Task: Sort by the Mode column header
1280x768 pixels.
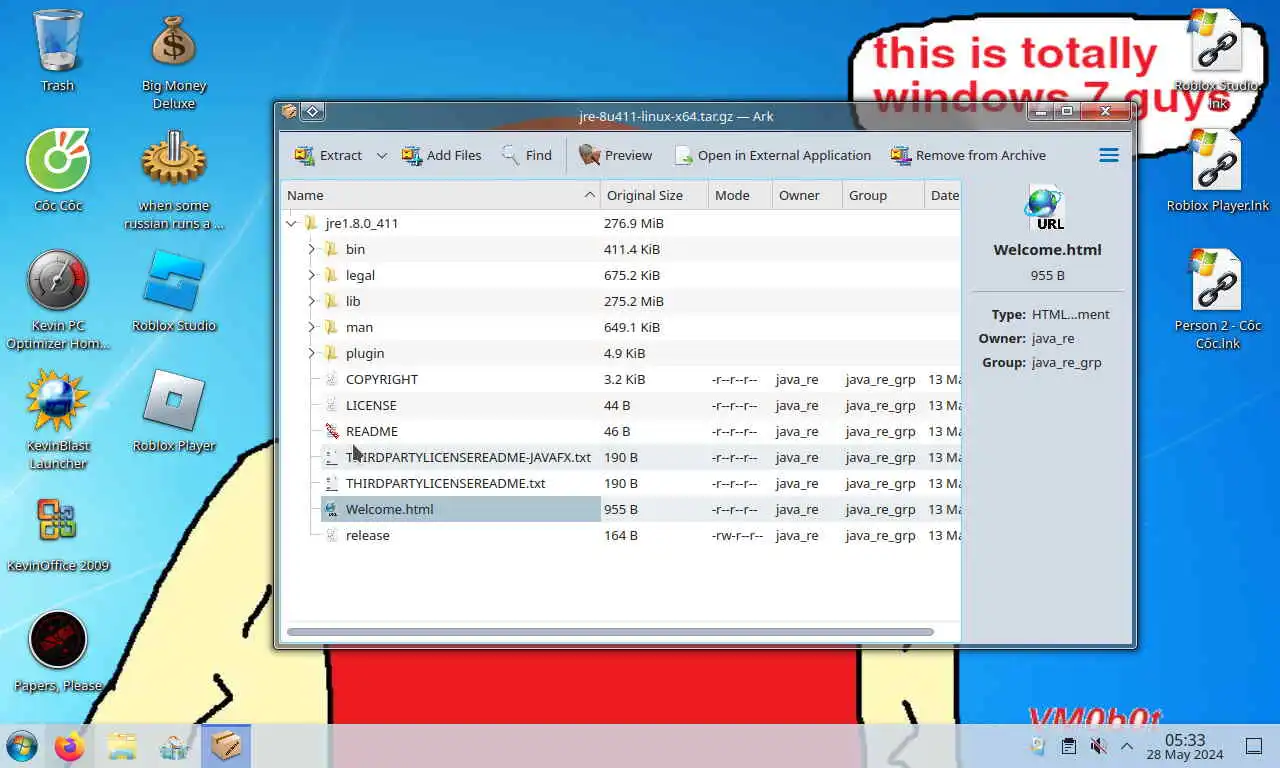Action: [x=740, y=195]
